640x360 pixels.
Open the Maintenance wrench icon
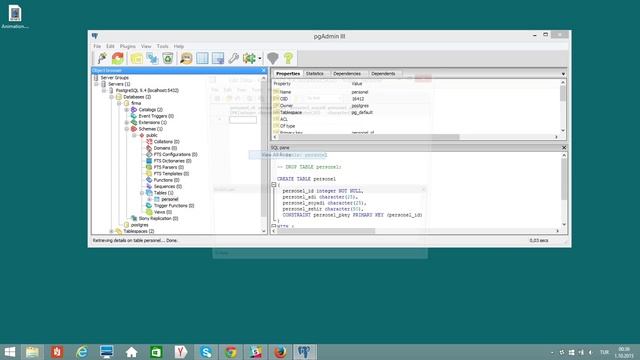coord(233,58)
